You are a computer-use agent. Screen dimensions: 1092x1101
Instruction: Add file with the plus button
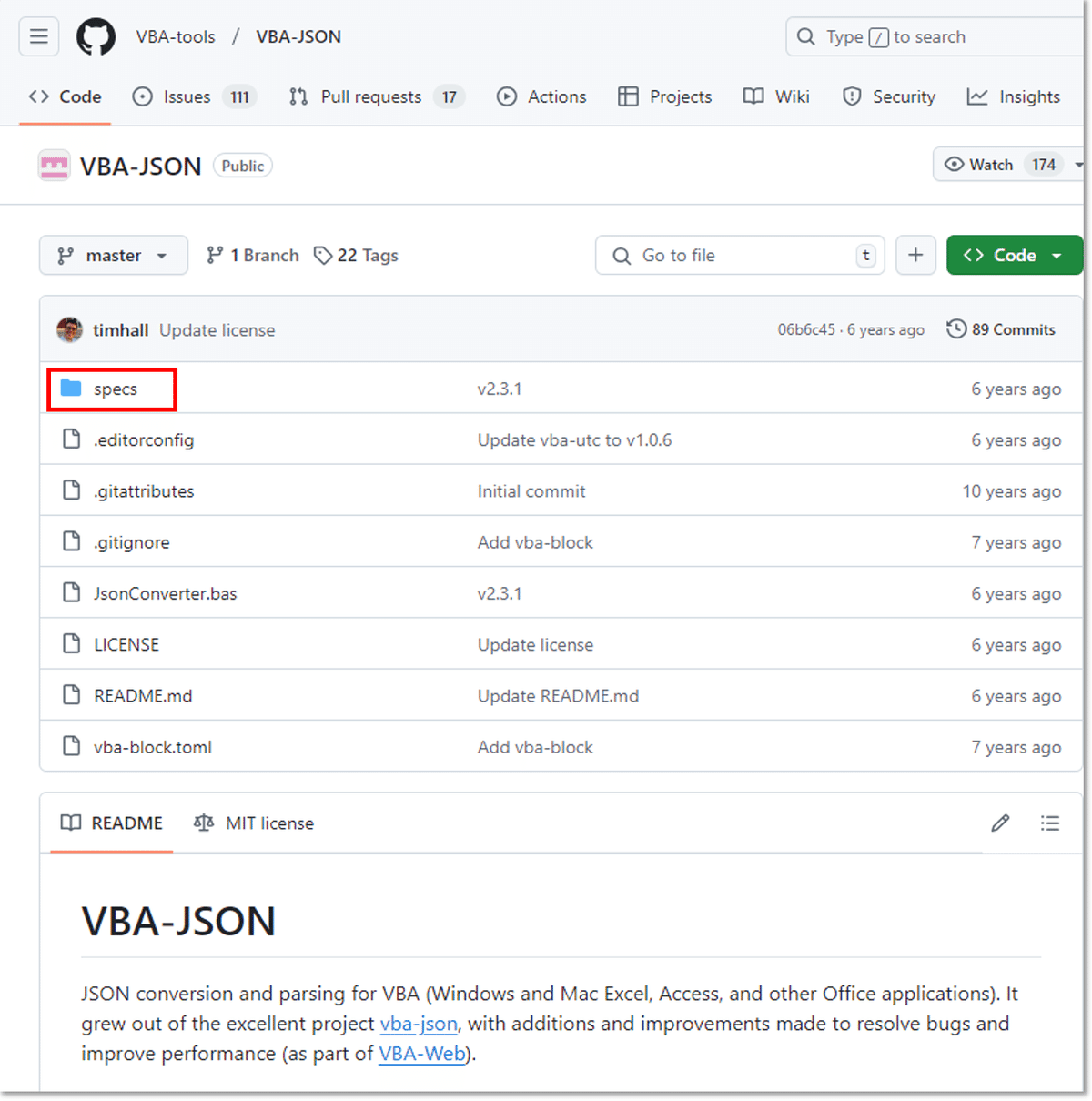pos(915,256)
